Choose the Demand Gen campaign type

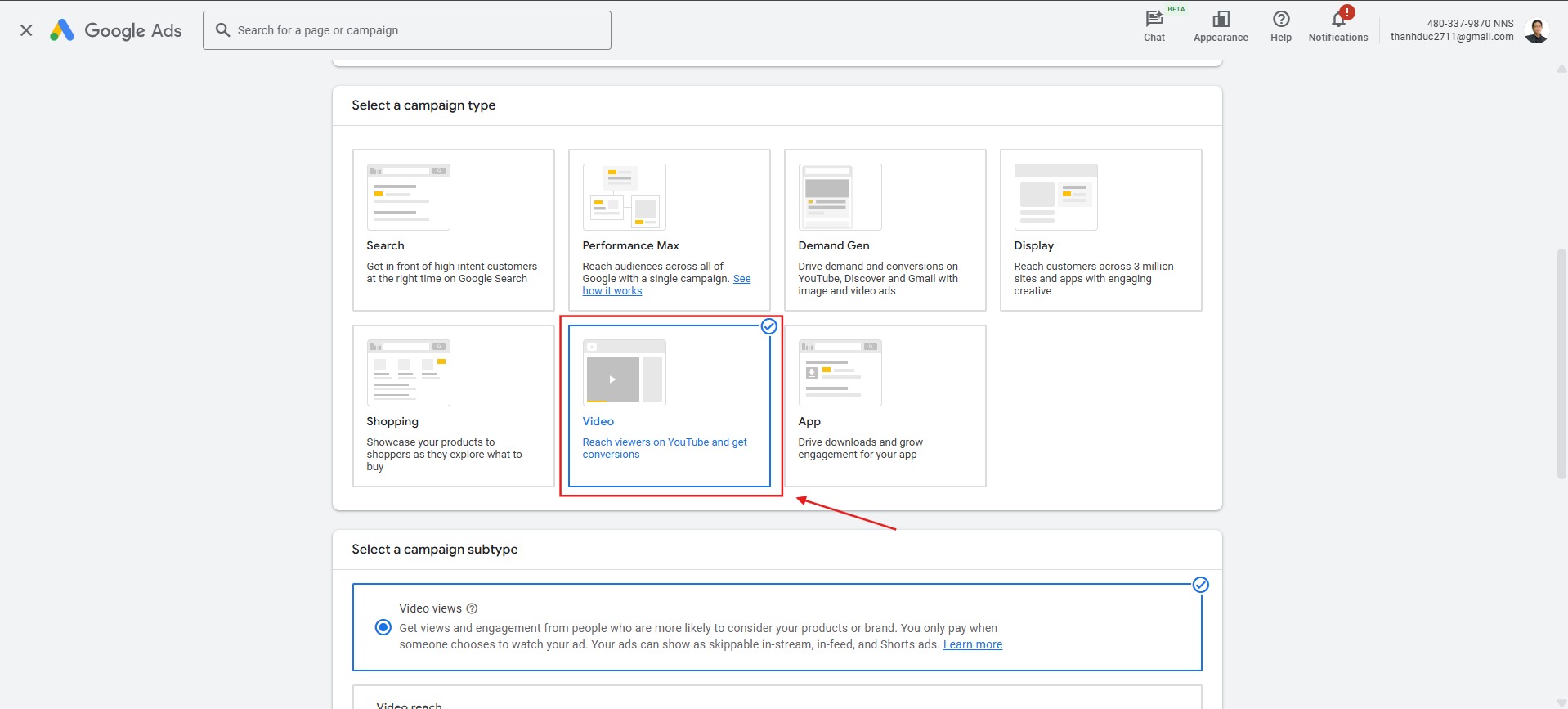(x=885, y=230)
